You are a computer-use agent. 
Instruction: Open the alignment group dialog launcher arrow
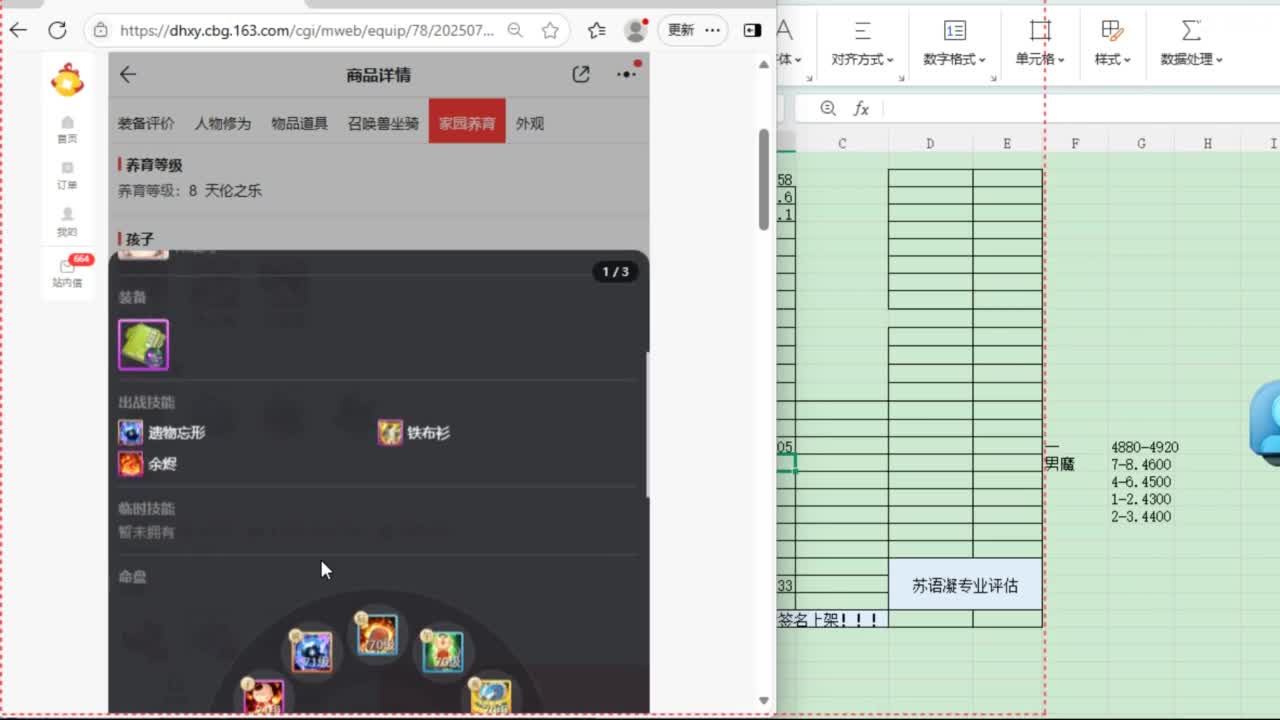point(900,79)
